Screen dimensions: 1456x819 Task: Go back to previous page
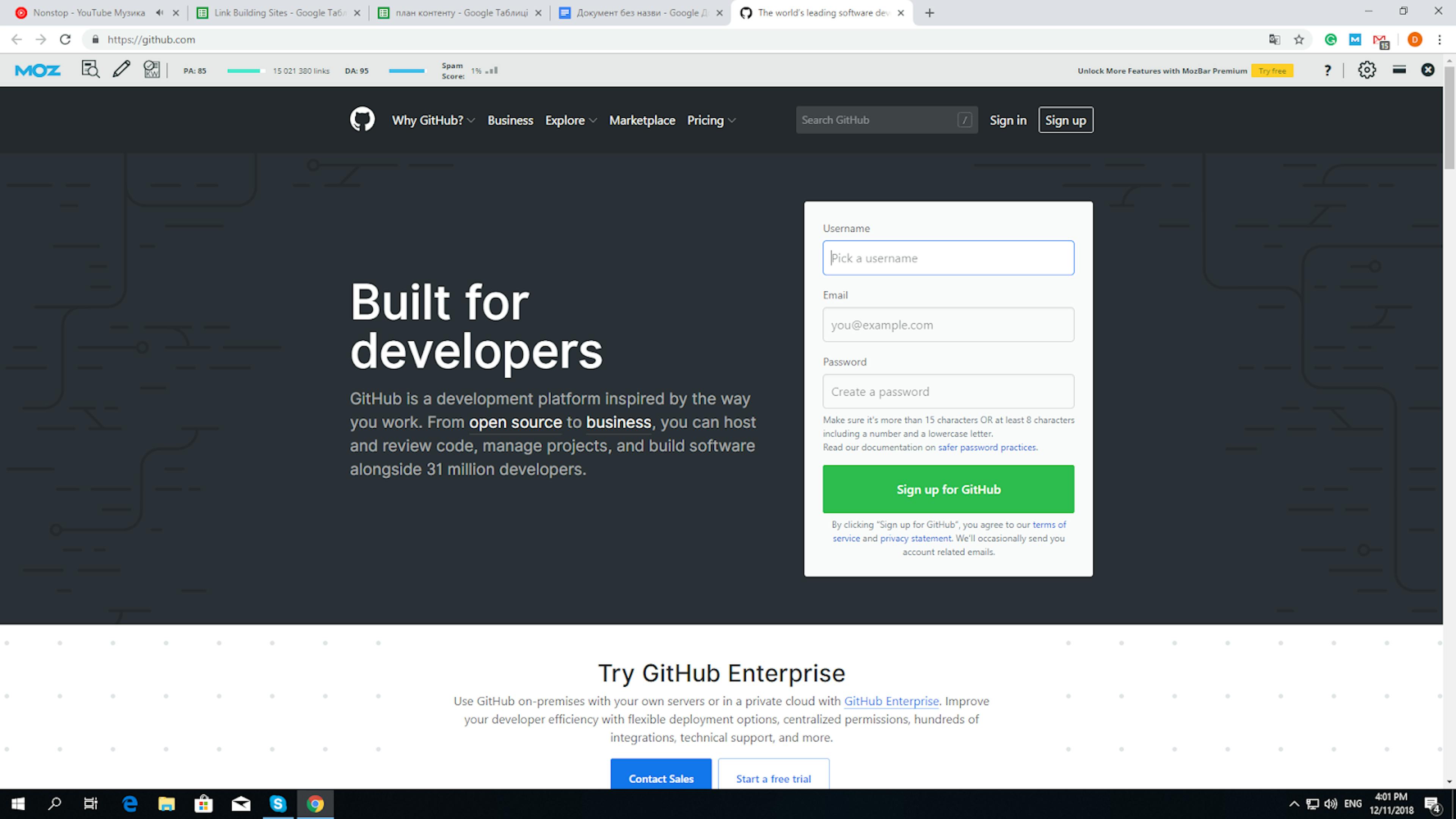pyautogui.click(x=16, y=39)
